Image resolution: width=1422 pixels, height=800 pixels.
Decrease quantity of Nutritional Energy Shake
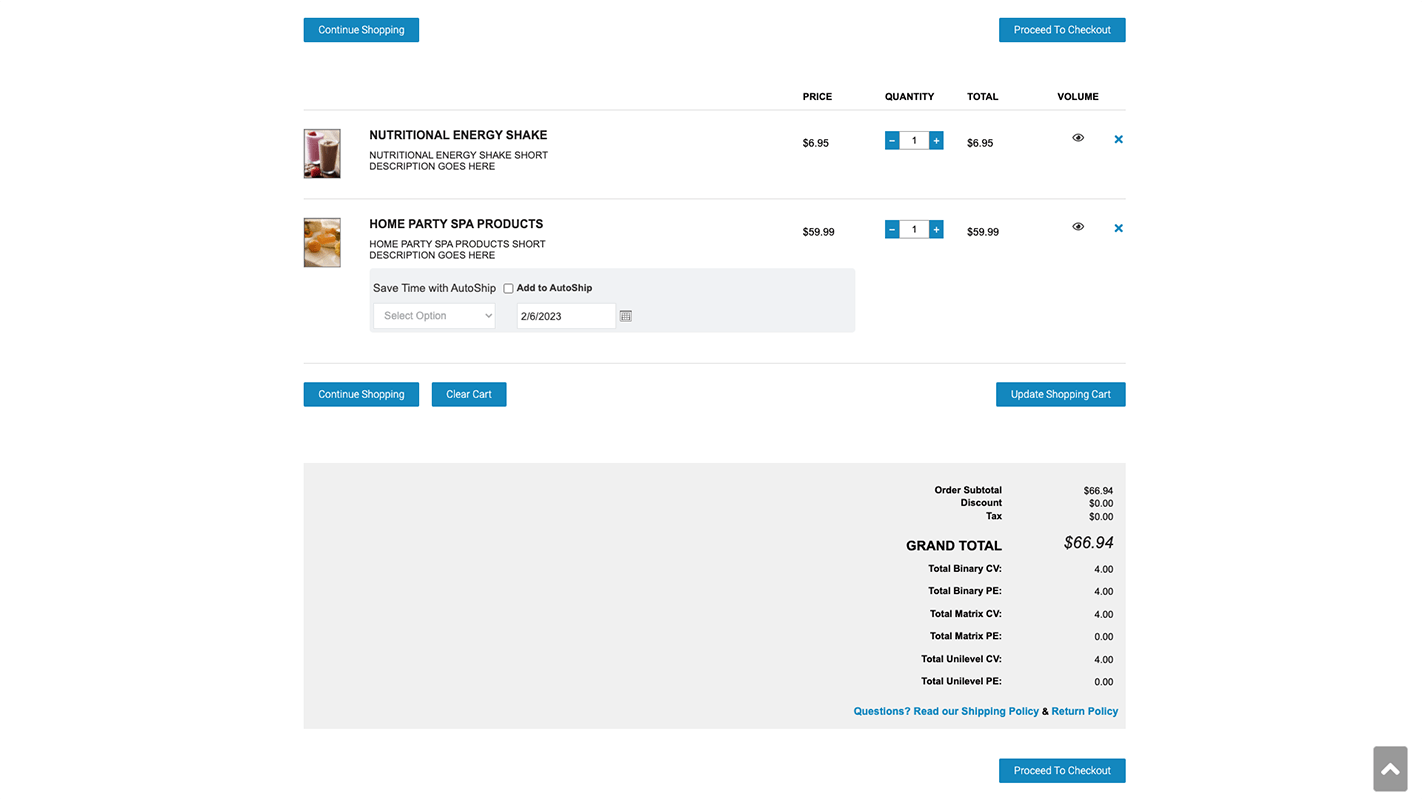pos(891,141)
